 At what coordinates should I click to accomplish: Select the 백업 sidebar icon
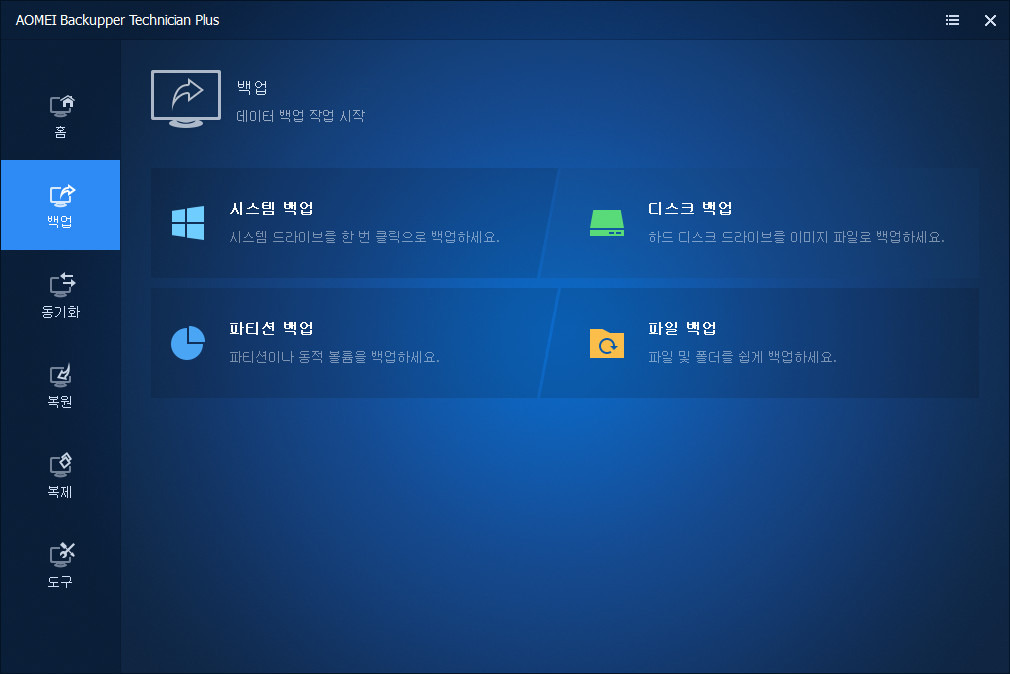pos(62,196)
